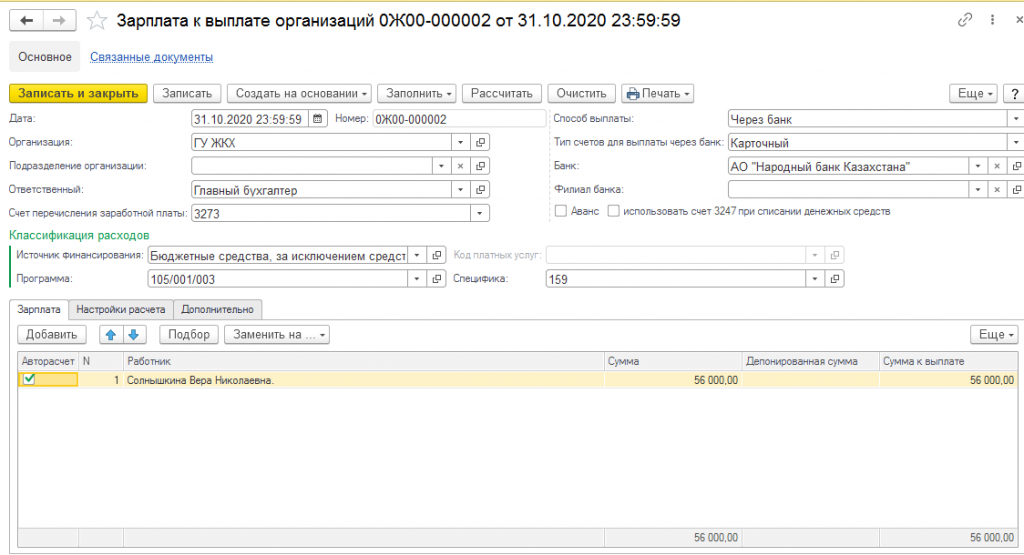This screenshot has width=1024, height=555.
Task: Select the Основное section
Action: [x=44, y=57]
